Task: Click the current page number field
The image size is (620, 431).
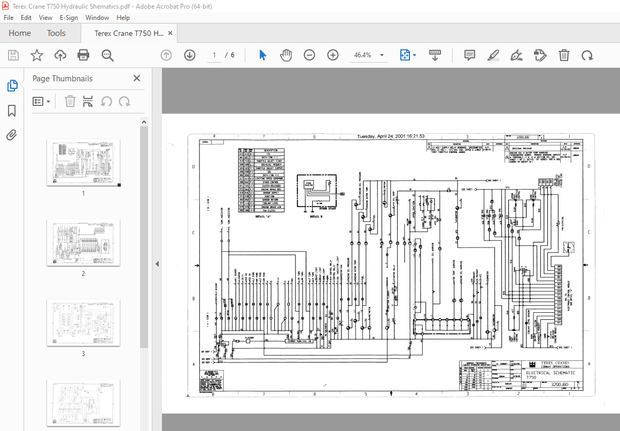Action: 214,55
